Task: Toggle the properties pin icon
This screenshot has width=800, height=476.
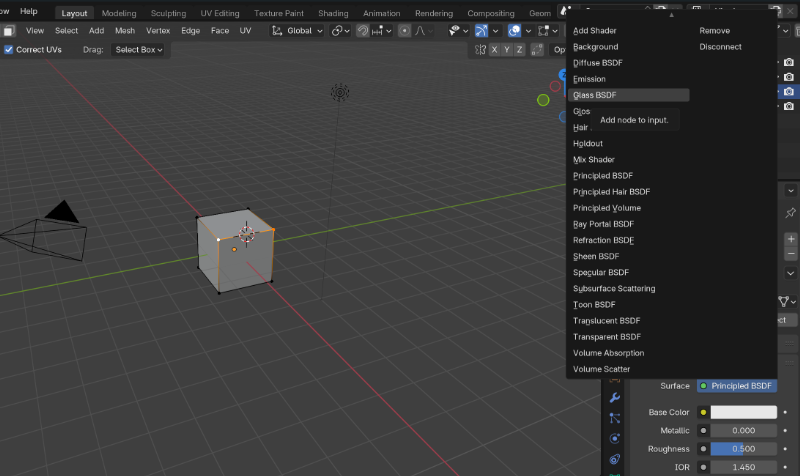Action: click(790, 213)
